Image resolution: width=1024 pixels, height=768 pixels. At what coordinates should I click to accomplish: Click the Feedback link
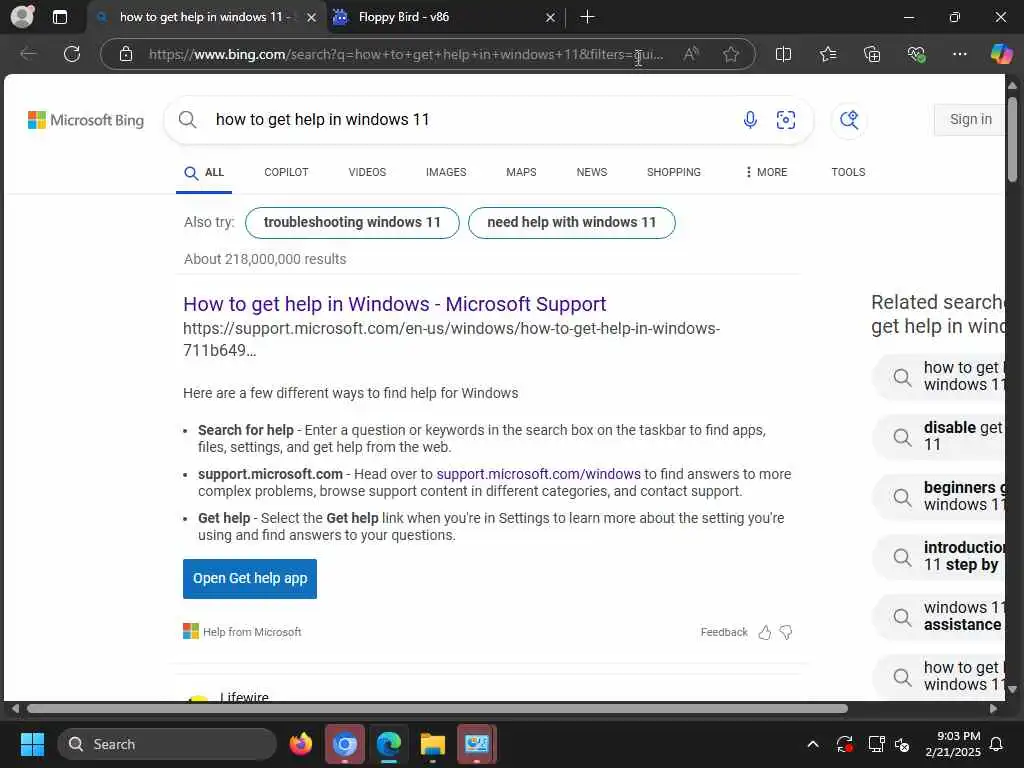click(x=724, y=632)
